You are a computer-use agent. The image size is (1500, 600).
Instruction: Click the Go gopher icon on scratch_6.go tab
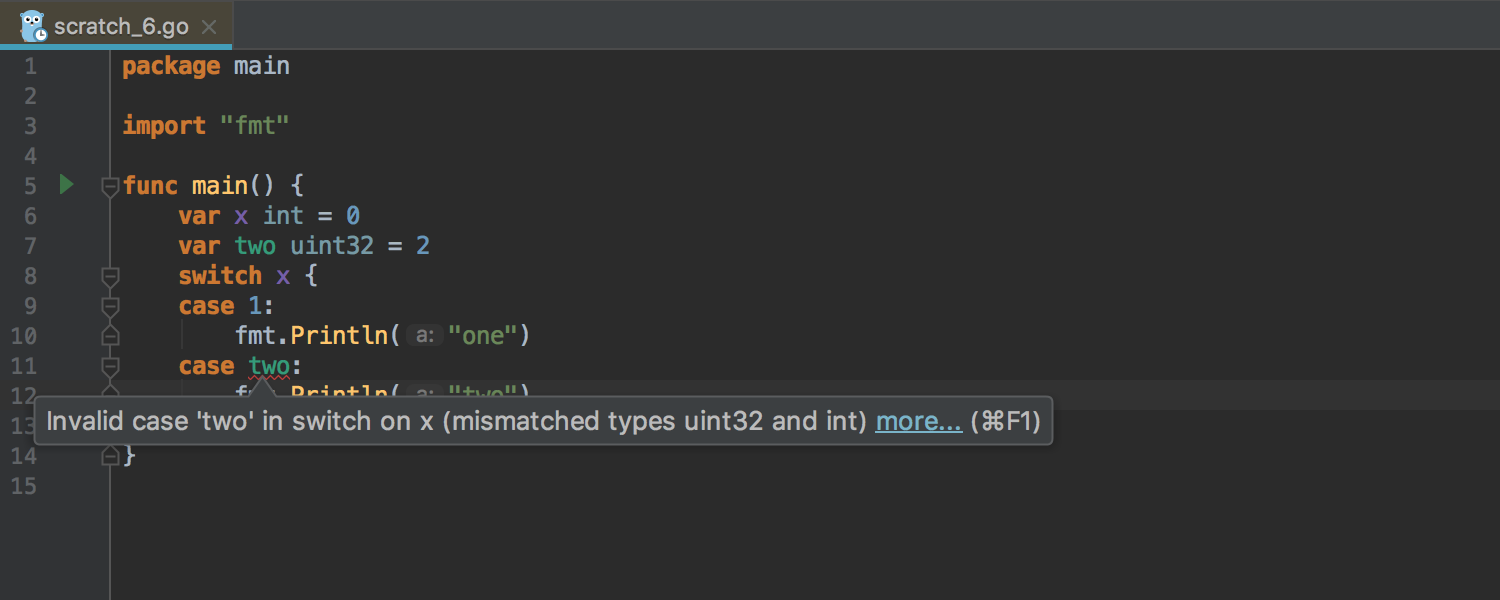tap(33, 25)
